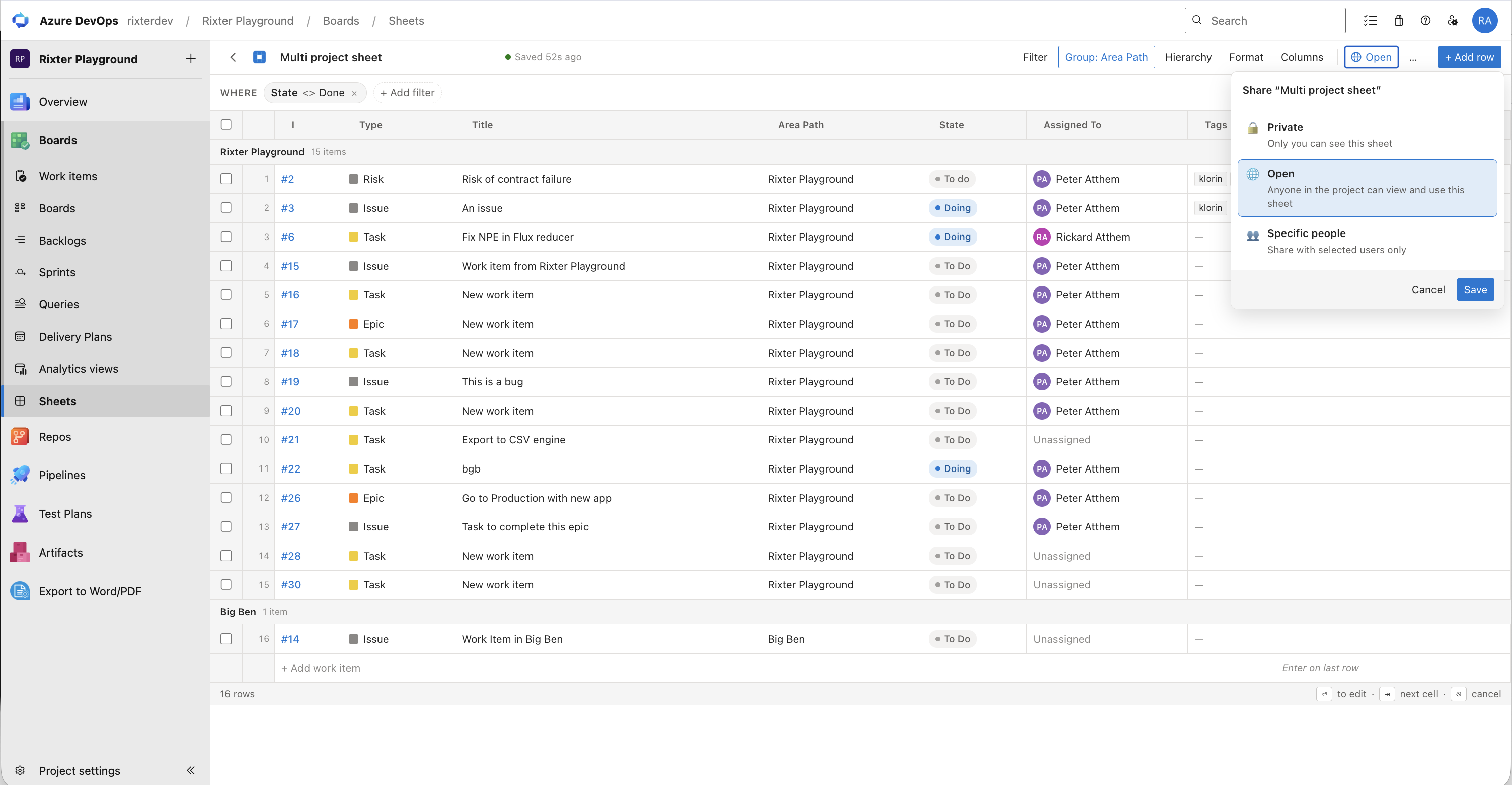Open work item link #26
The width and height of the screenshot is (1512, 785).
(290, 498)
